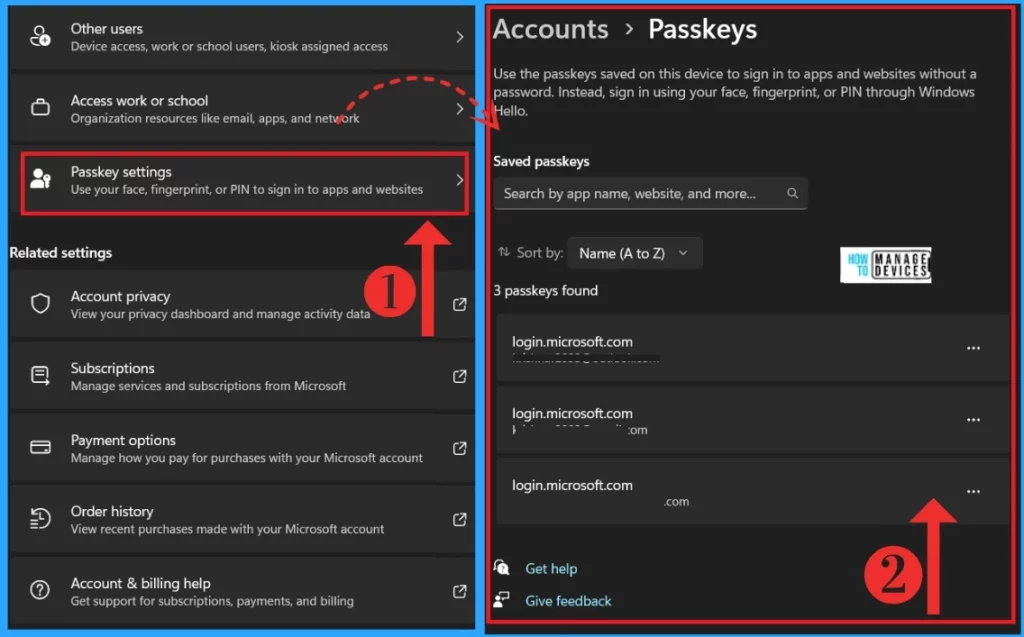This screenshot has height=637, width=1024.
Task: Click the Get help headset icon
Action: pyautogui.click(x=502, y=567)
